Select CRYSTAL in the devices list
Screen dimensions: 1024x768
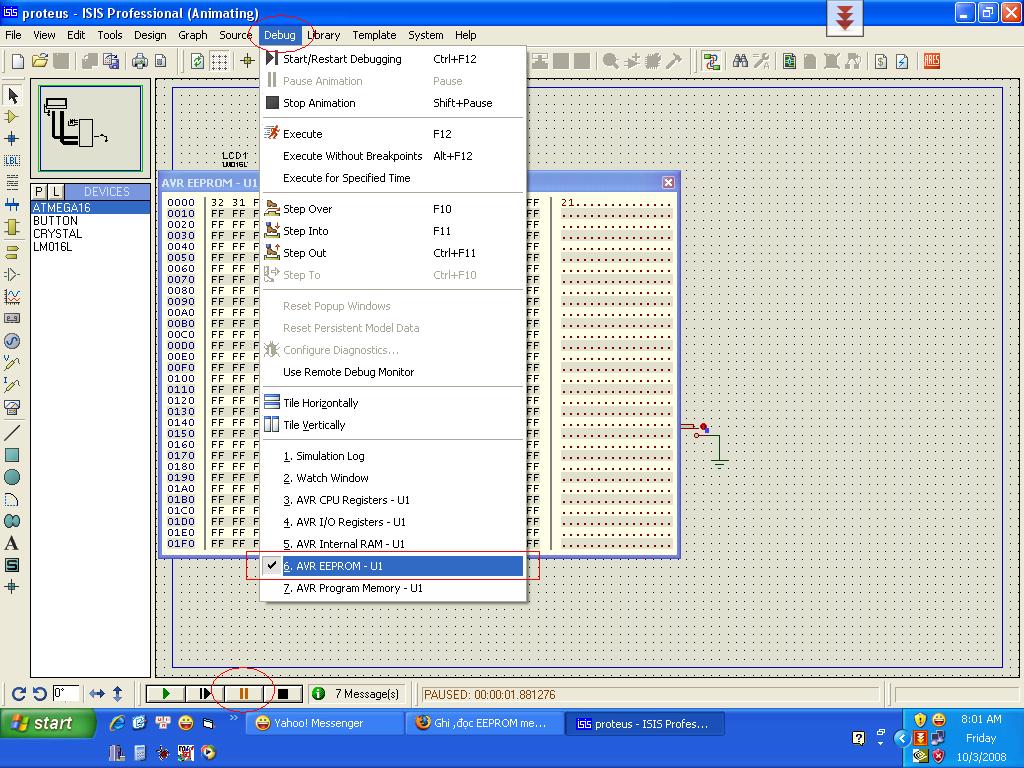[57, 234]
